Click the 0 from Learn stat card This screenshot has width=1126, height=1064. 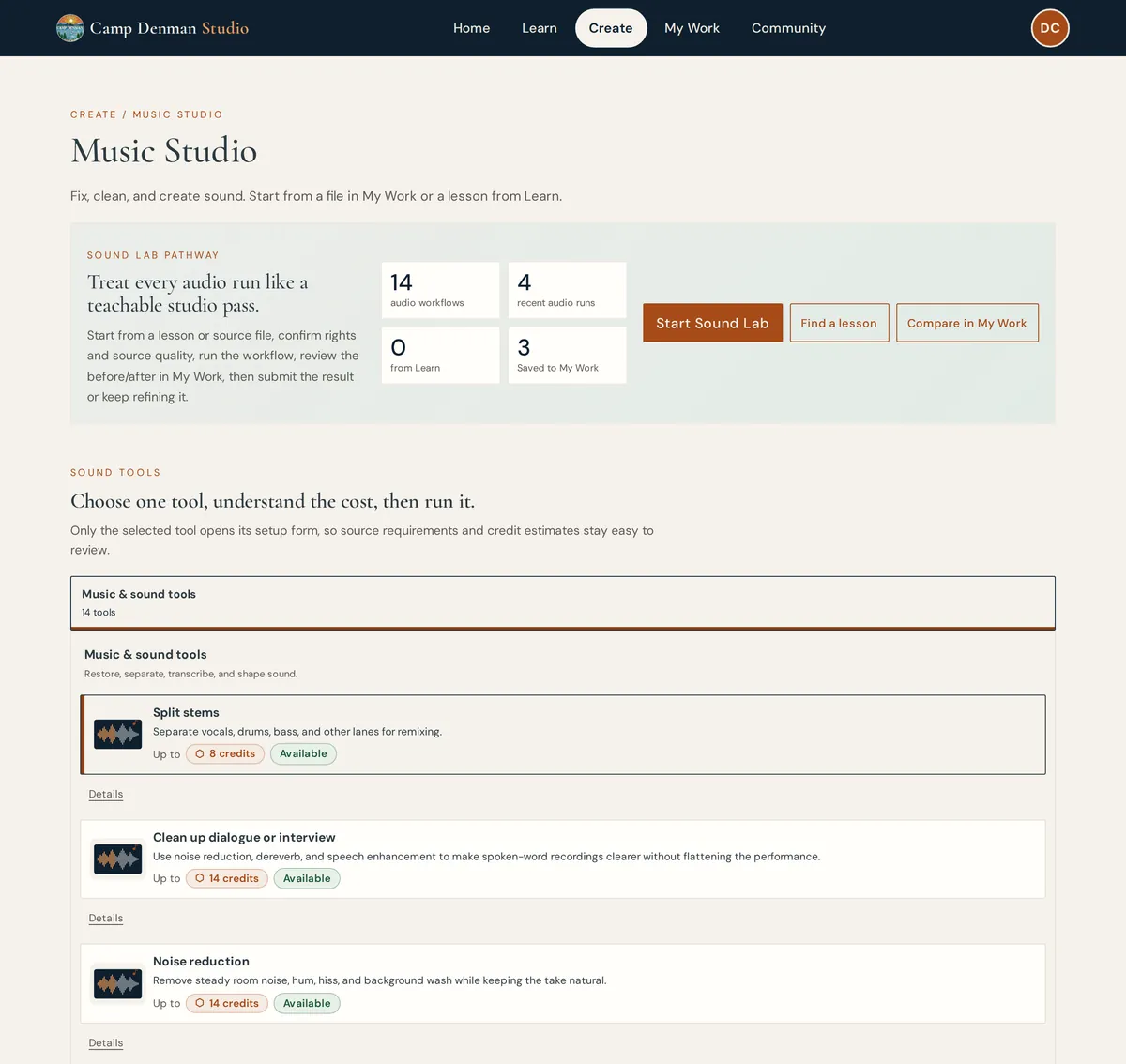coord(440,356)
